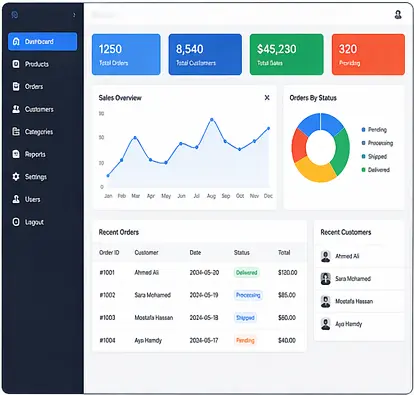
Task: Click the Delivered status badge for order #1001
Action: pyautogui.click(x=247, y=272)
